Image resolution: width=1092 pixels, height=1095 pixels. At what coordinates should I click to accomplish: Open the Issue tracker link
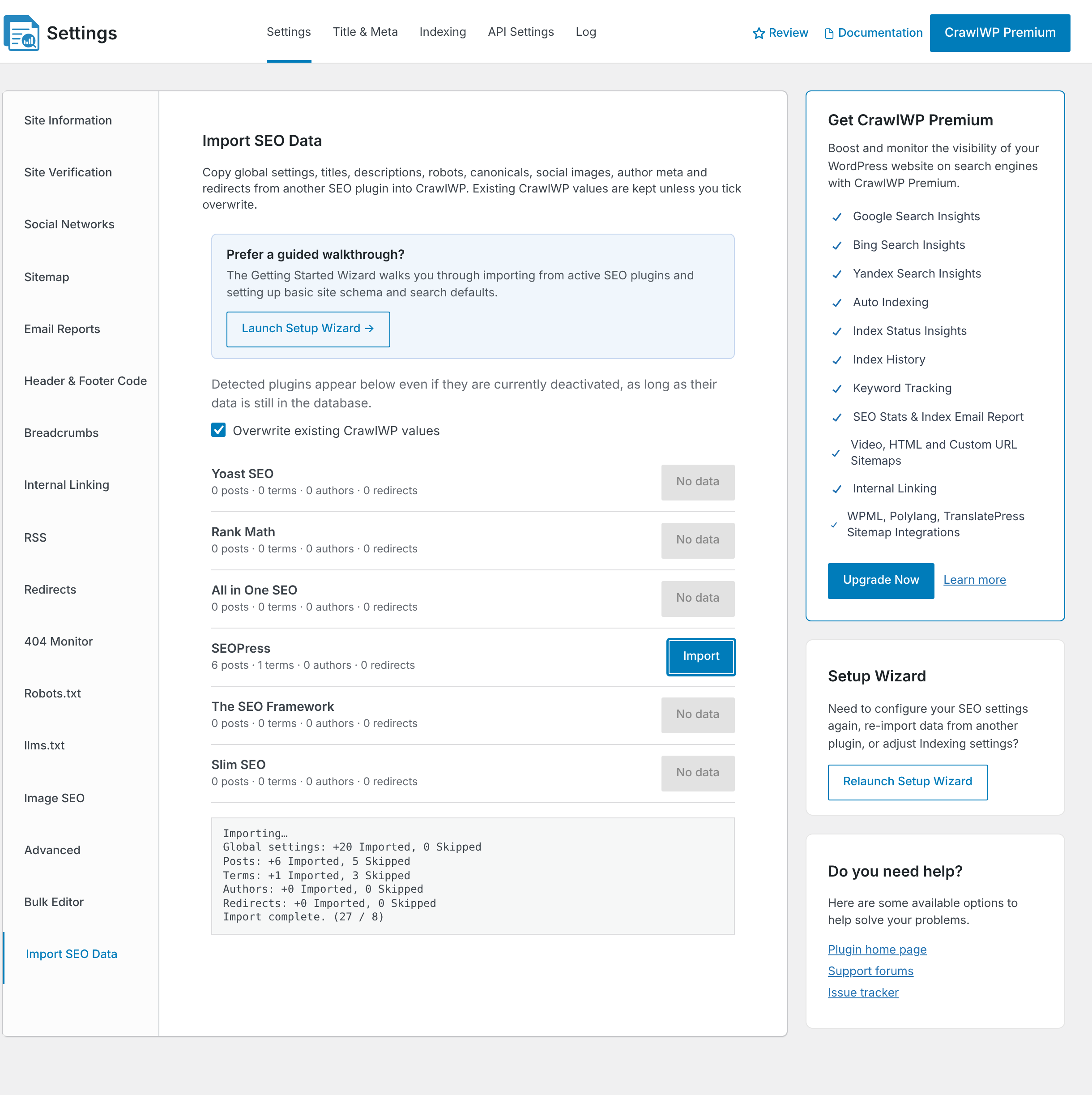pyautogui.click(x=863, y=992)
